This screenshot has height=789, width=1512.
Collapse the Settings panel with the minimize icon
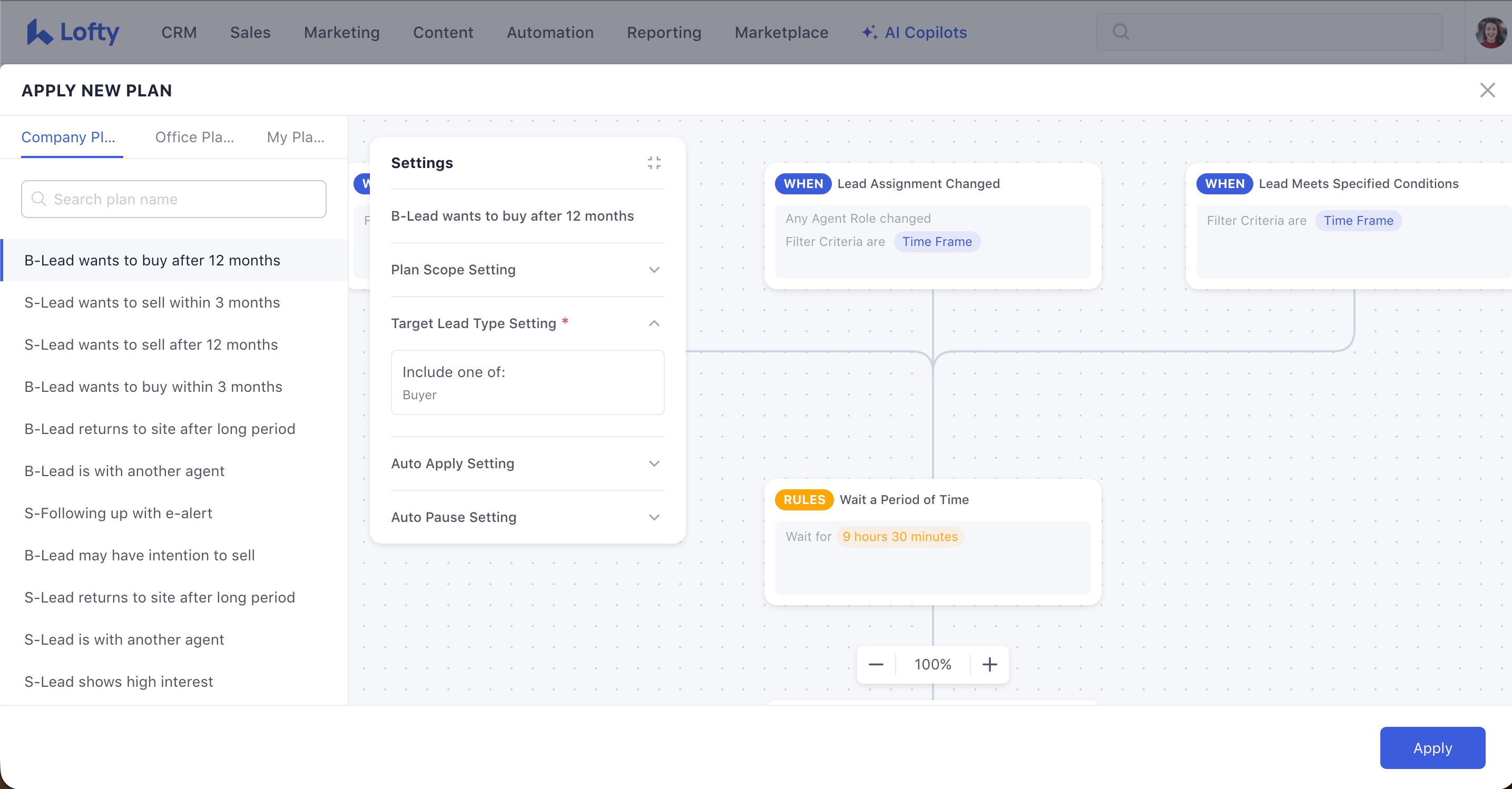tap(654, 163)
